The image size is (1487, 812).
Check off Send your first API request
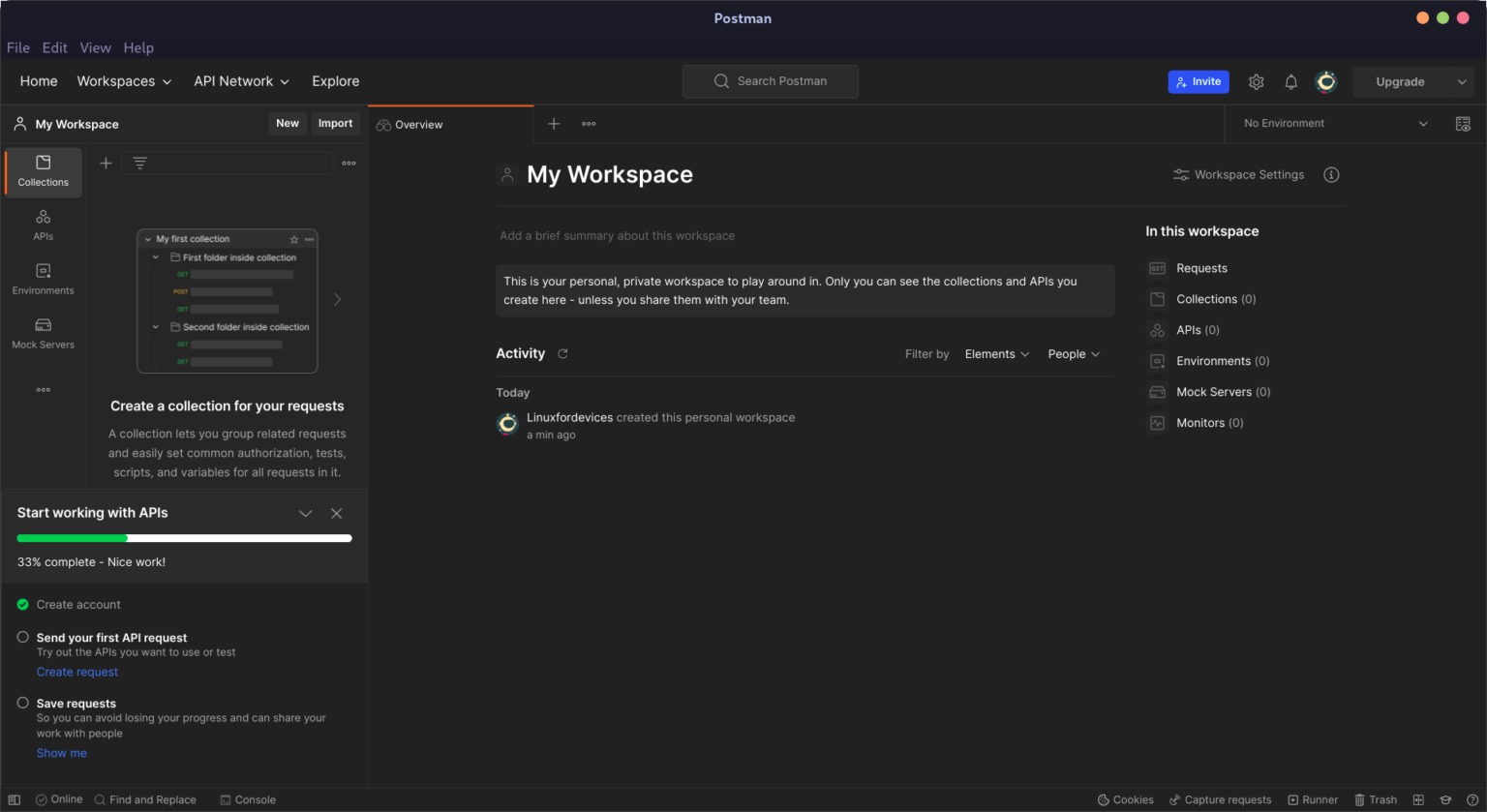(22, 637)
